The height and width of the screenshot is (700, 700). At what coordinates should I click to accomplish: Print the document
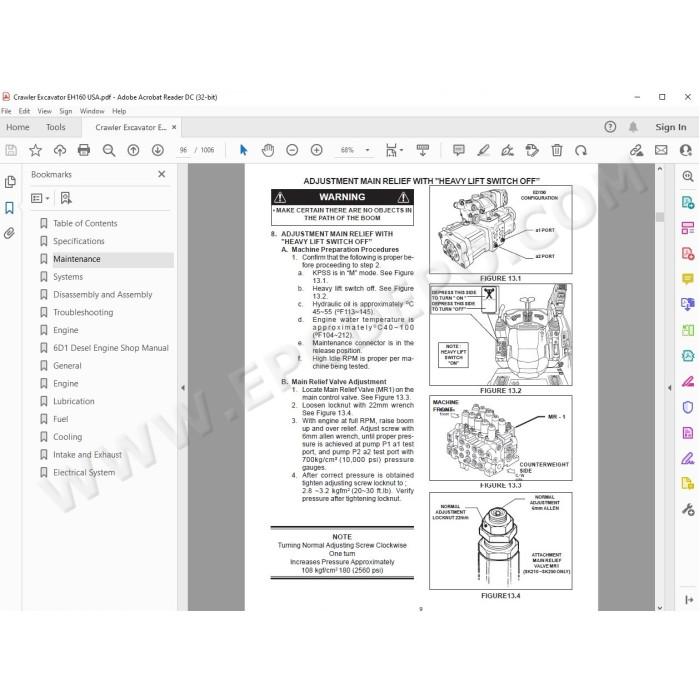pos(84,150)
